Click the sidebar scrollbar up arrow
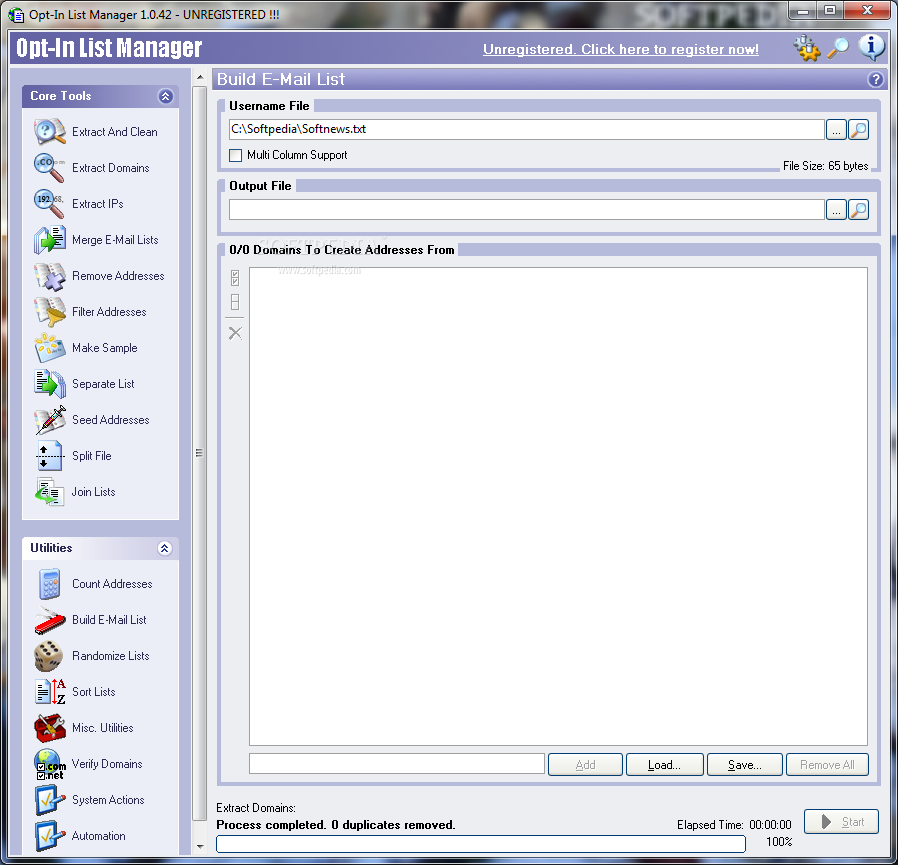 tap(200, 77)
